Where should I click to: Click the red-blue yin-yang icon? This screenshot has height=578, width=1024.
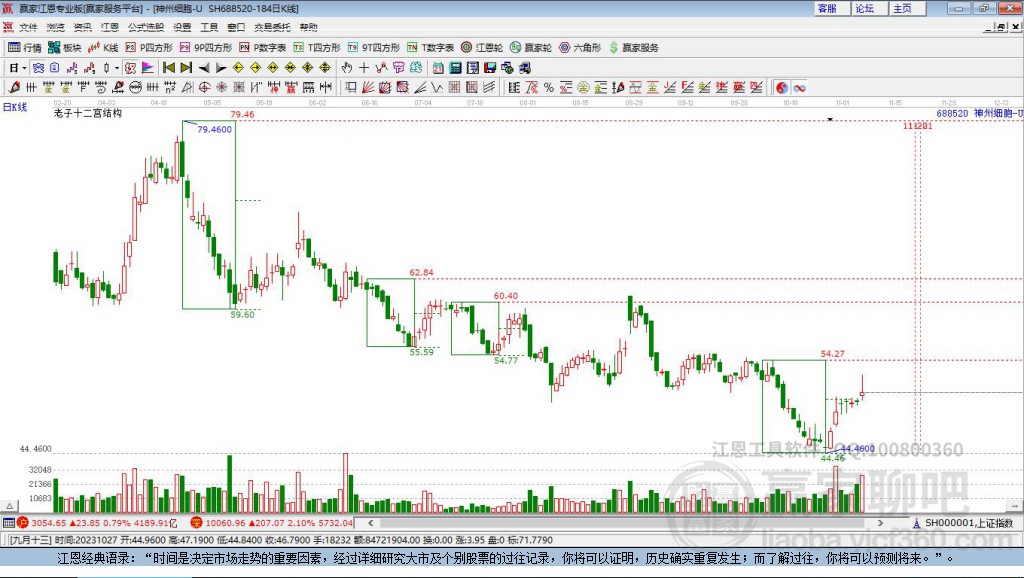782,88
